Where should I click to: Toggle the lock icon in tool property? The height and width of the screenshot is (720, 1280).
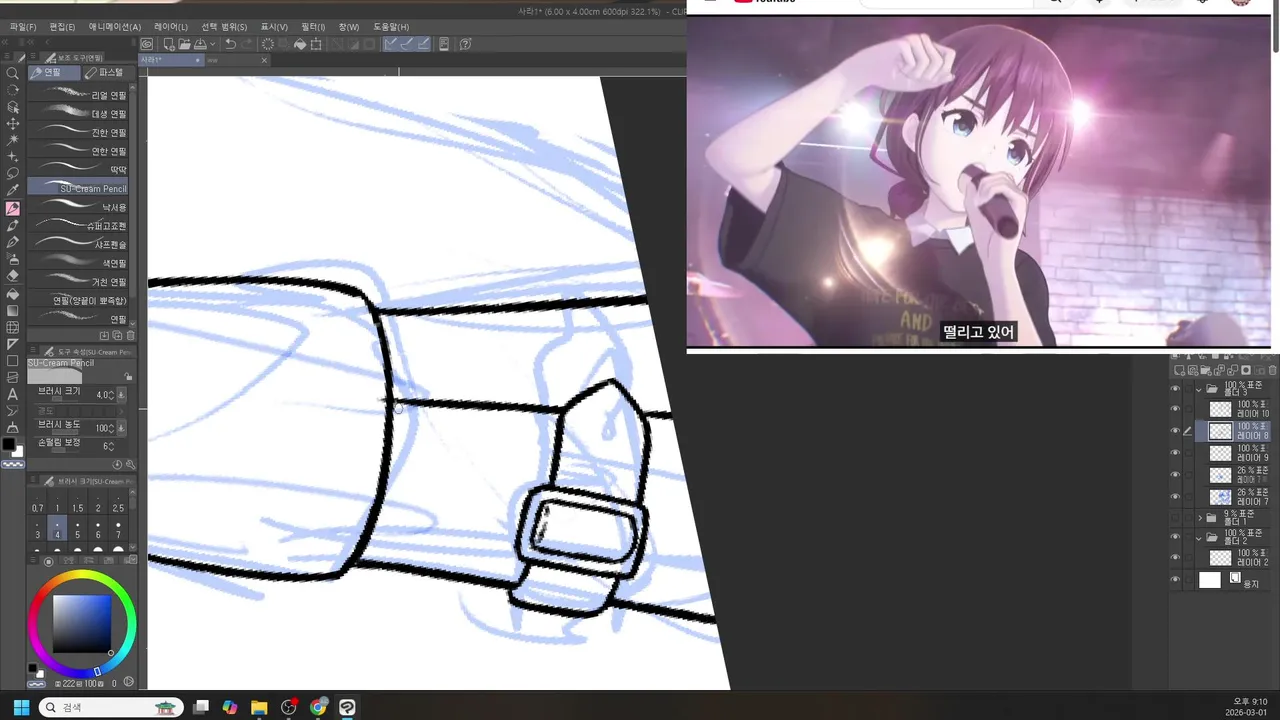tap(128, 377)
